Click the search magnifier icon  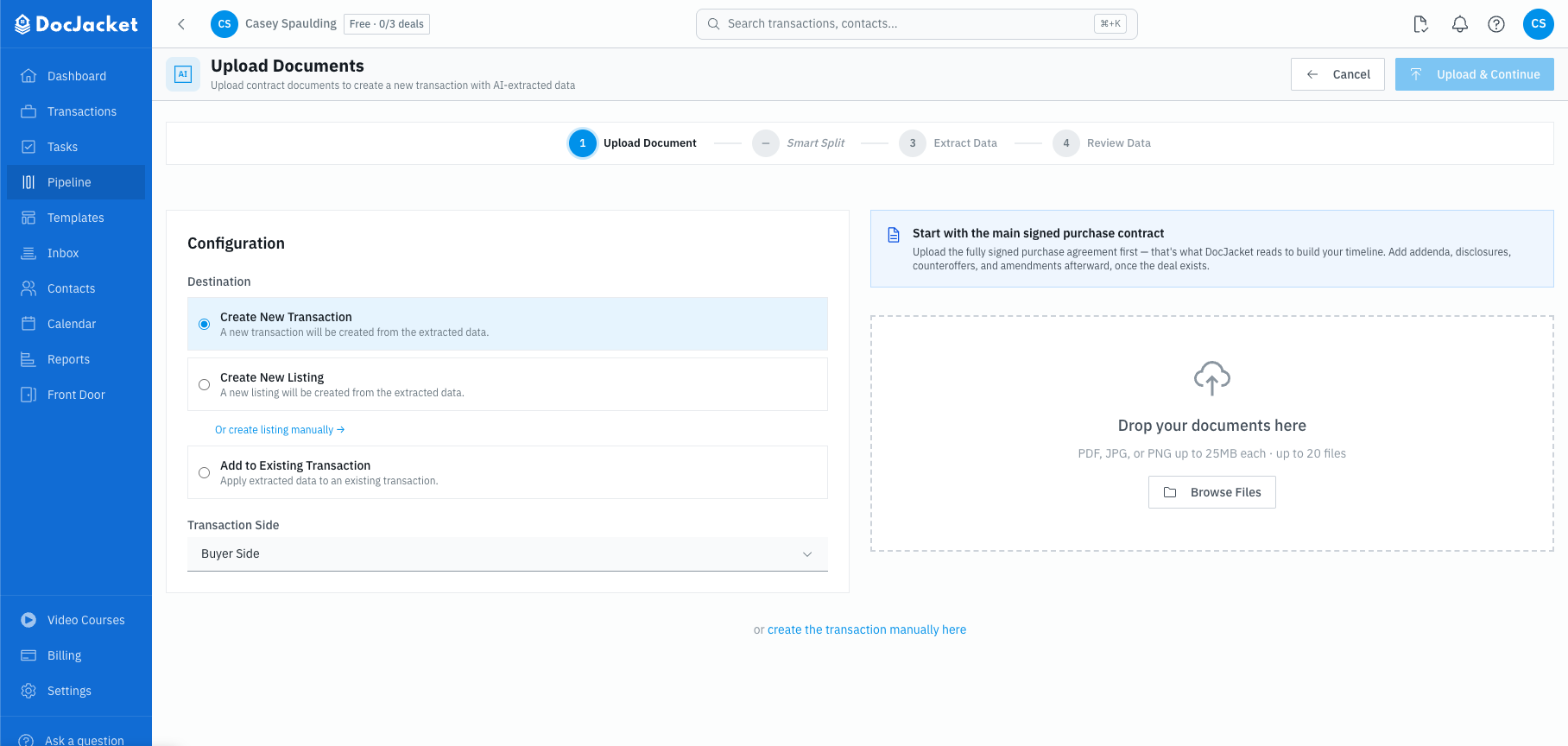714,24
